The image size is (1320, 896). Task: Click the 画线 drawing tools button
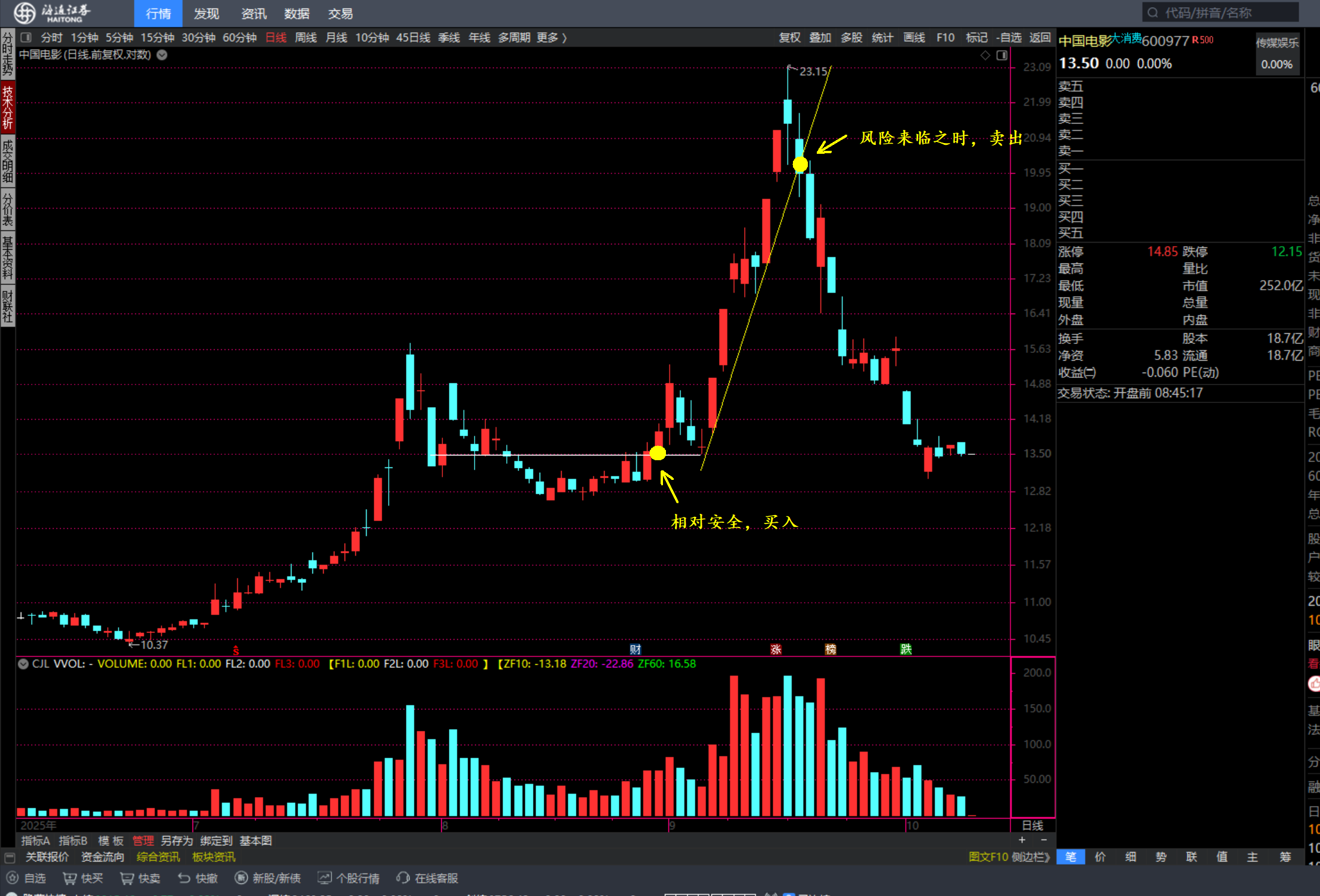click(x=913, y=38)
